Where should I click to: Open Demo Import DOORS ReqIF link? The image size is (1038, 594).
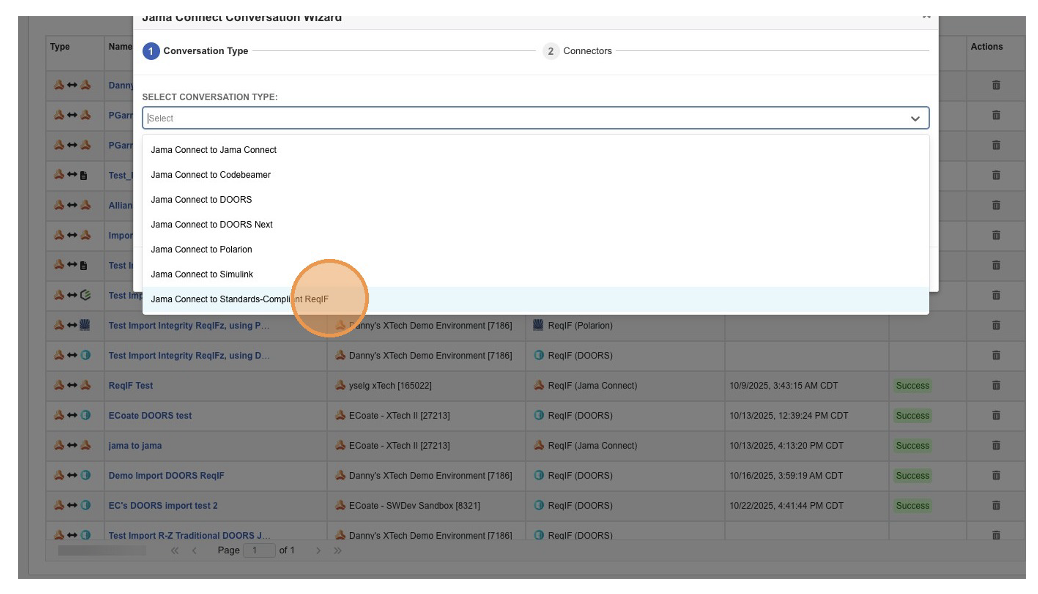(166, 475)
